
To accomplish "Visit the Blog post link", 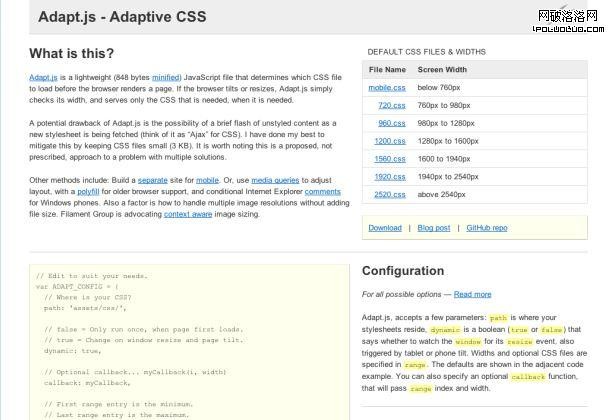I will coord(433,228).
